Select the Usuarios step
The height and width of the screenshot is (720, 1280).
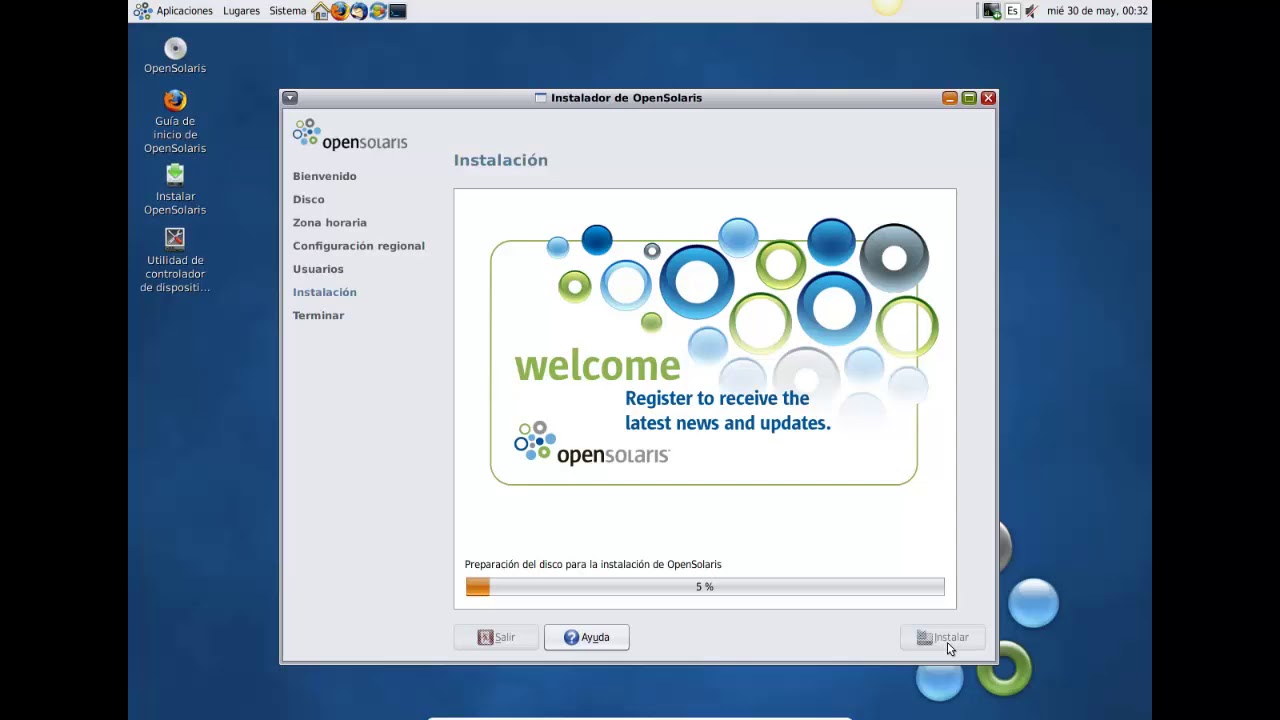318,269
